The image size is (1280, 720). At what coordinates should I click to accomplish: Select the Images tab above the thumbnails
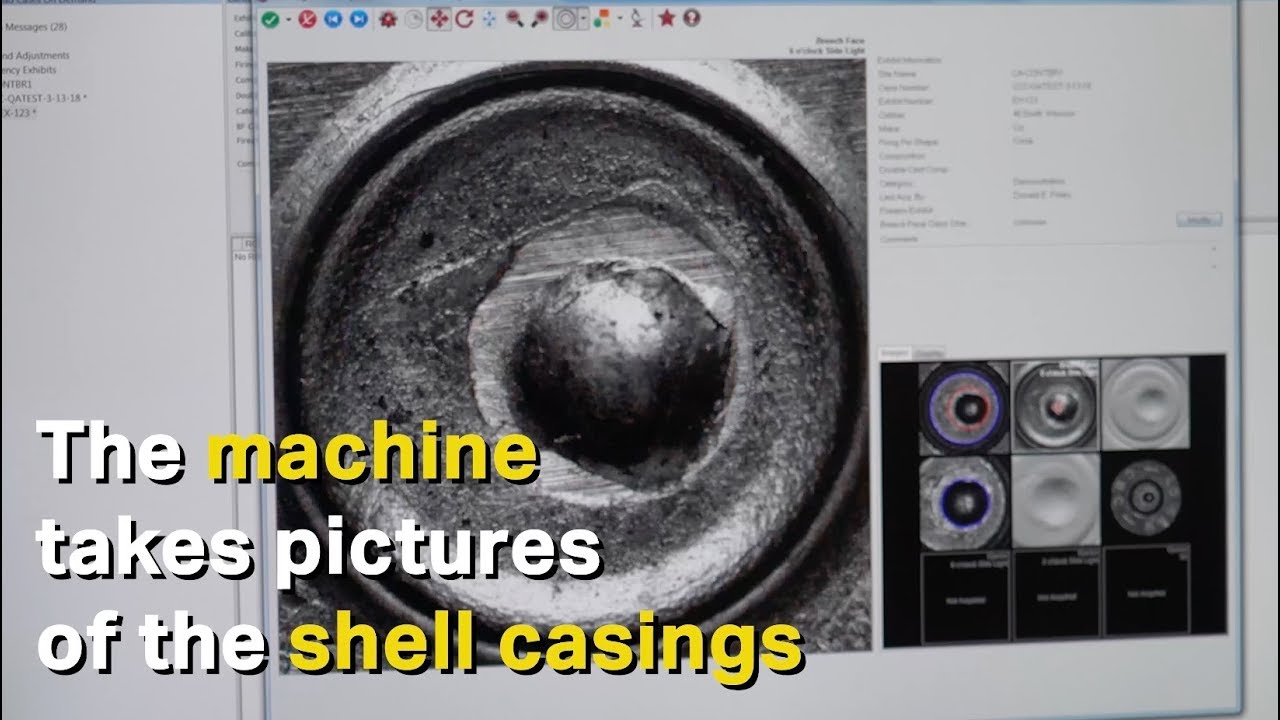pos(894,352)
